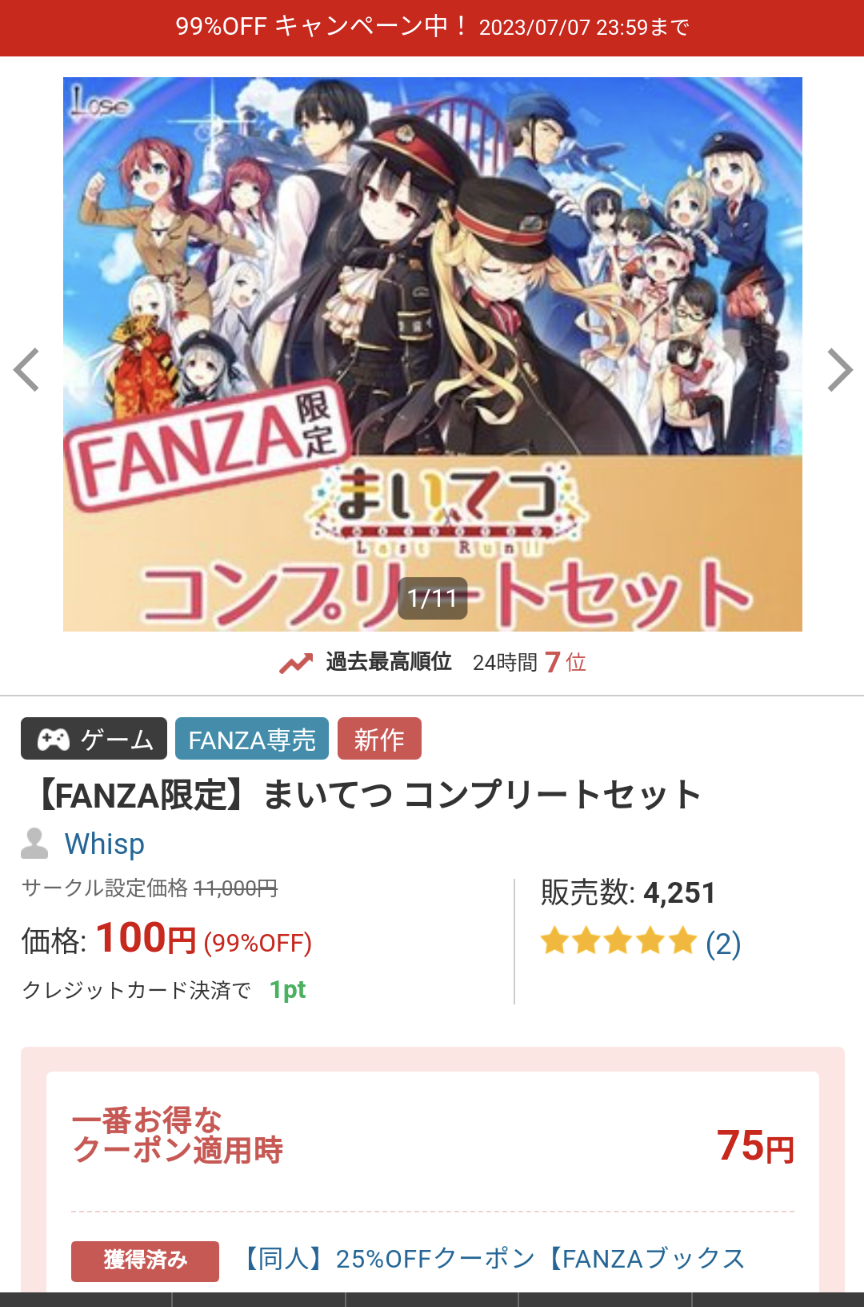Select the 新作 tag
Viewport: 864px width, 1307px height.
379,739
